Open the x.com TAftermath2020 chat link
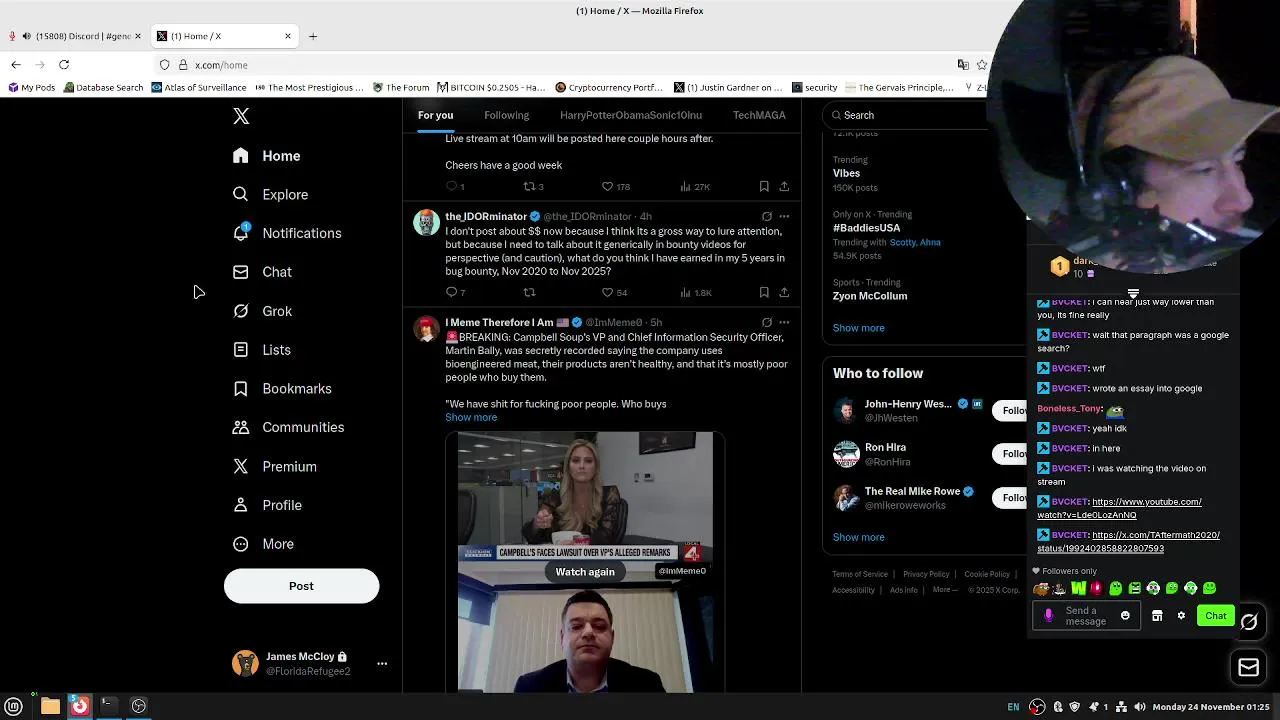1280x720 pixels. pyautogui.click(x=1128, y=541)
